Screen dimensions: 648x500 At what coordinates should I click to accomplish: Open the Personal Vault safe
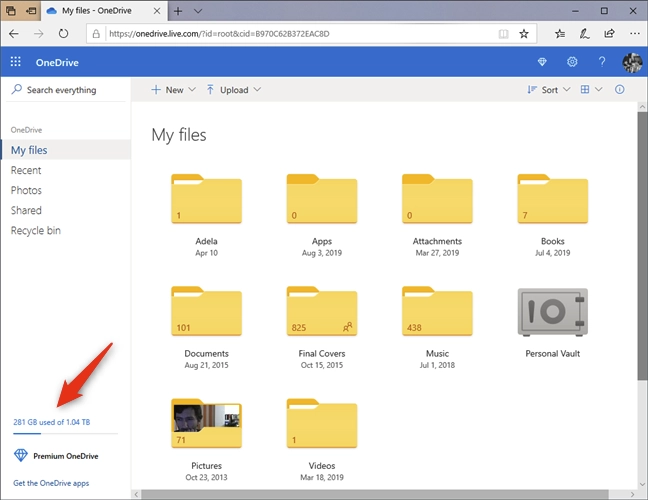tap(553, 312)
